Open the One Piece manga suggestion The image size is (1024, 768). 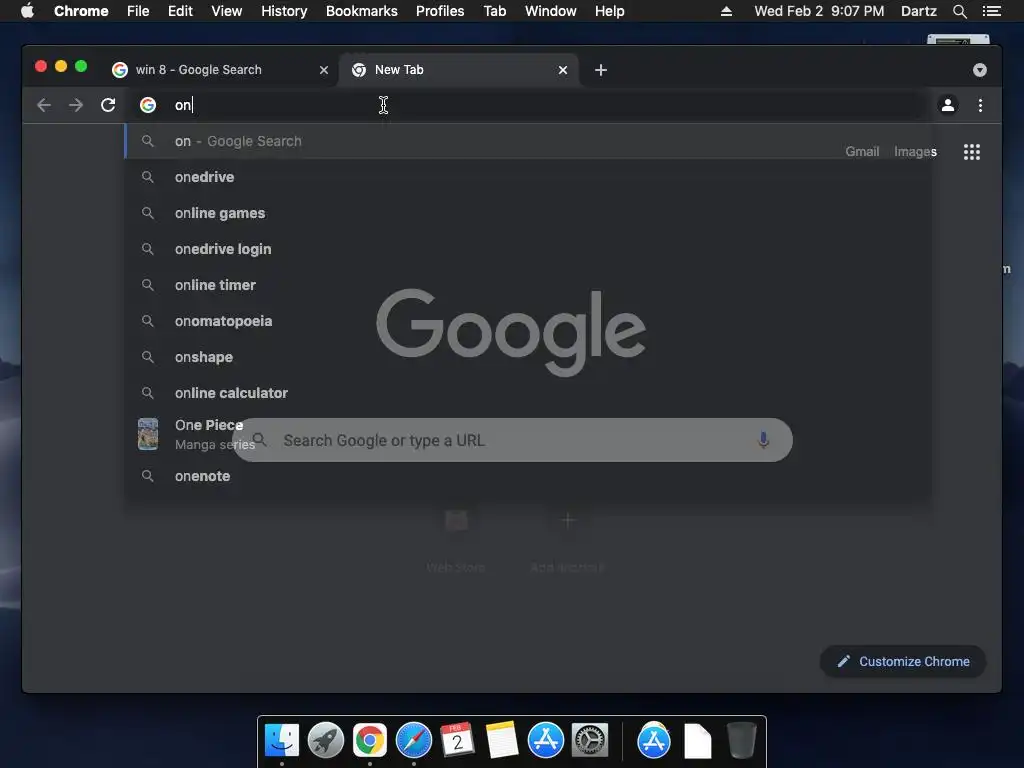point(528,434)
